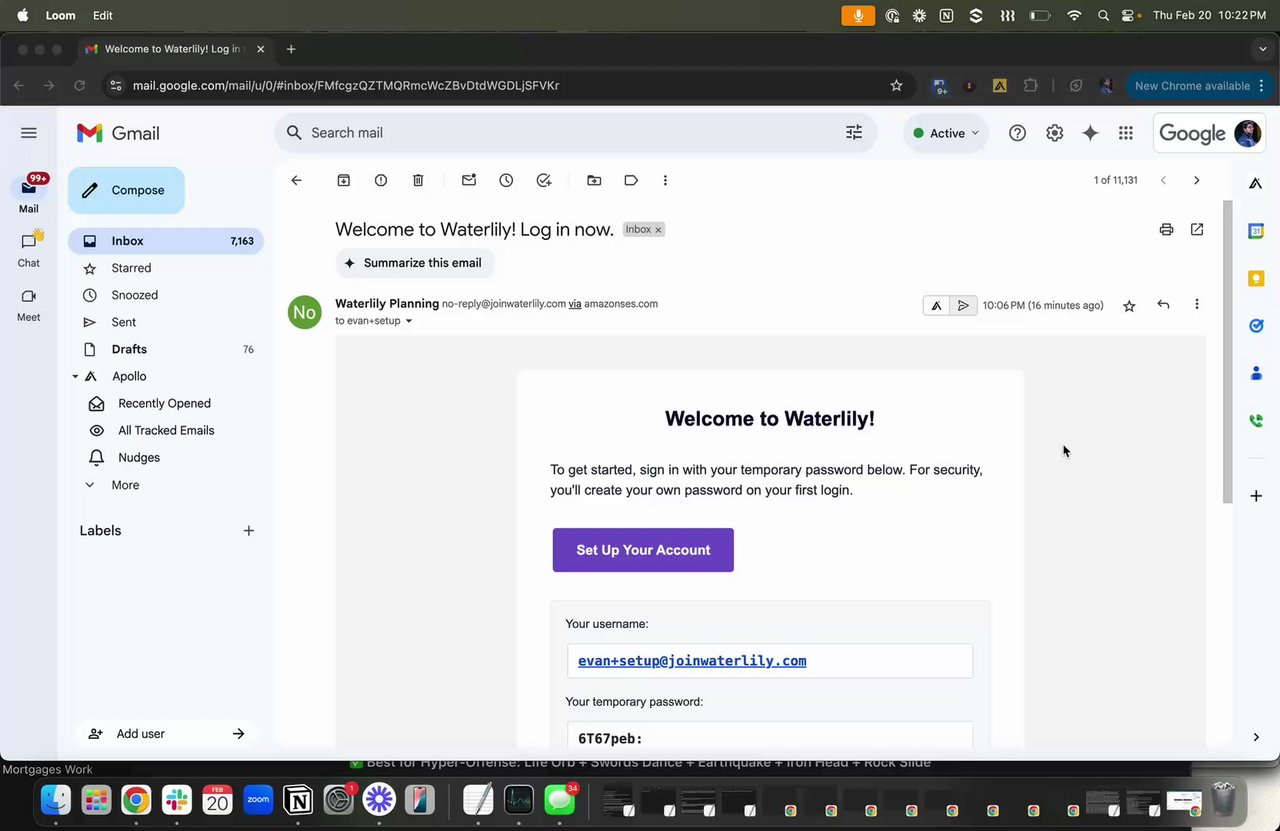The height and width of the screenshot is (831, 1280).
Task: Mark email as unread
Action: pos(469,180)
